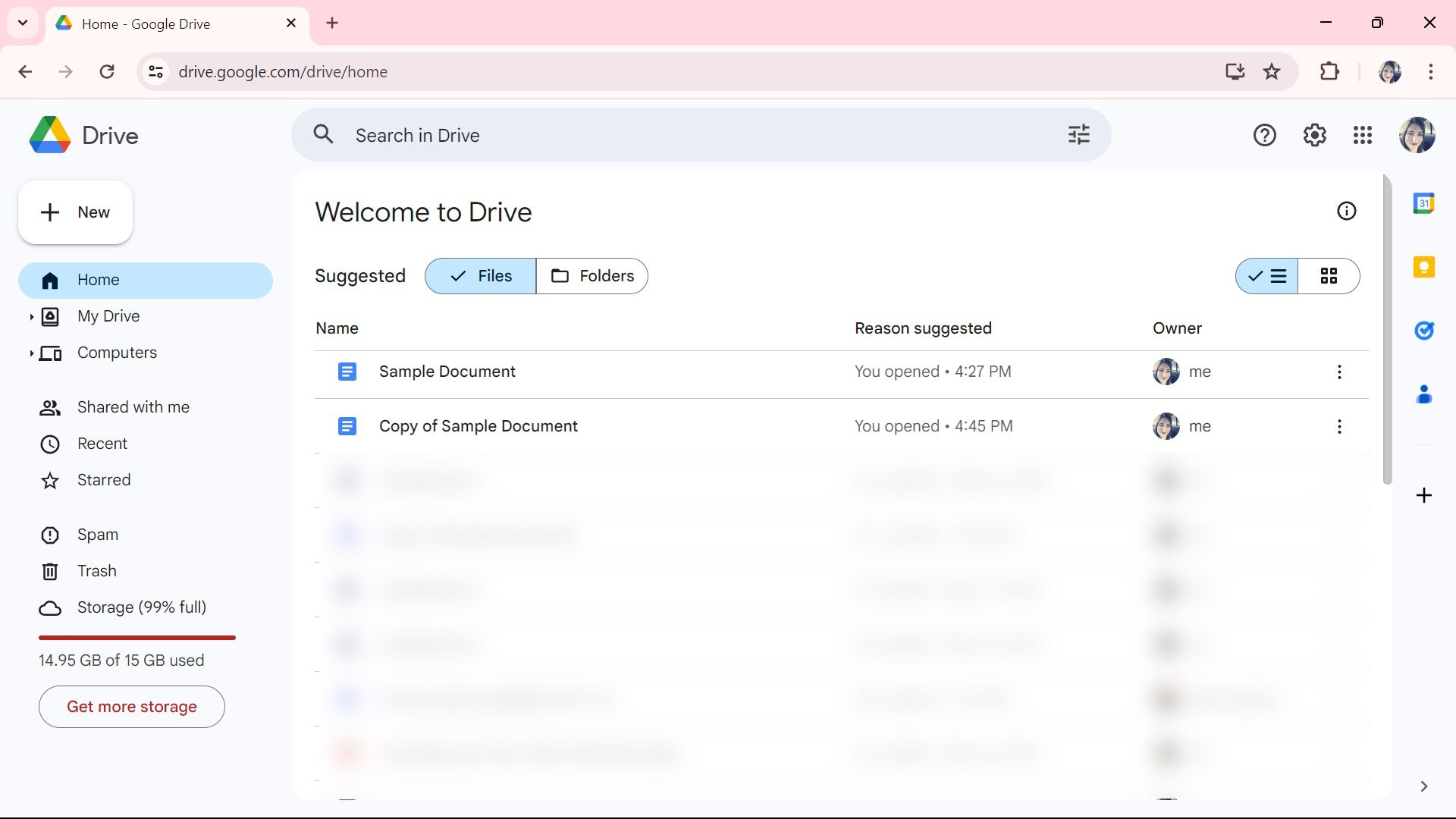Open advanced search filters in Drive
Viewport: 1456px width, 819px height.
1078,134
